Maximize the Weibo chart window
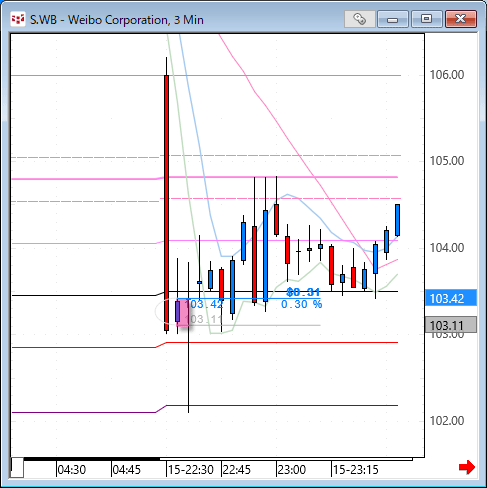Screen dimensions: 487x488 427,19
